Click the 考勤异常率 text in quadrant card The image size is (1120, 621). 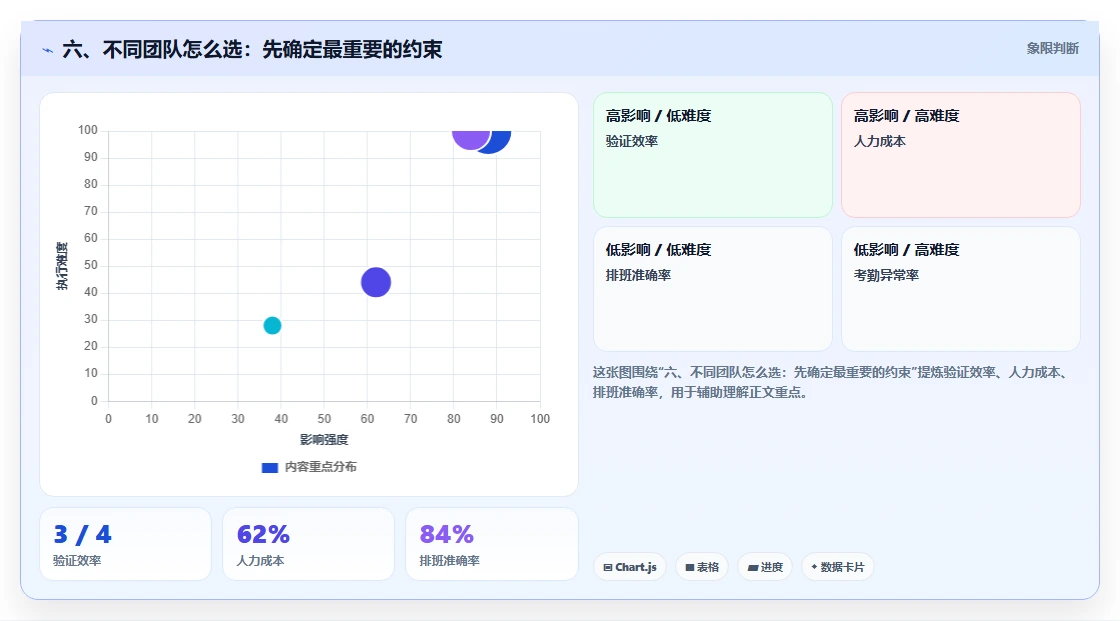pyautogui.click(x=886, y=275)
